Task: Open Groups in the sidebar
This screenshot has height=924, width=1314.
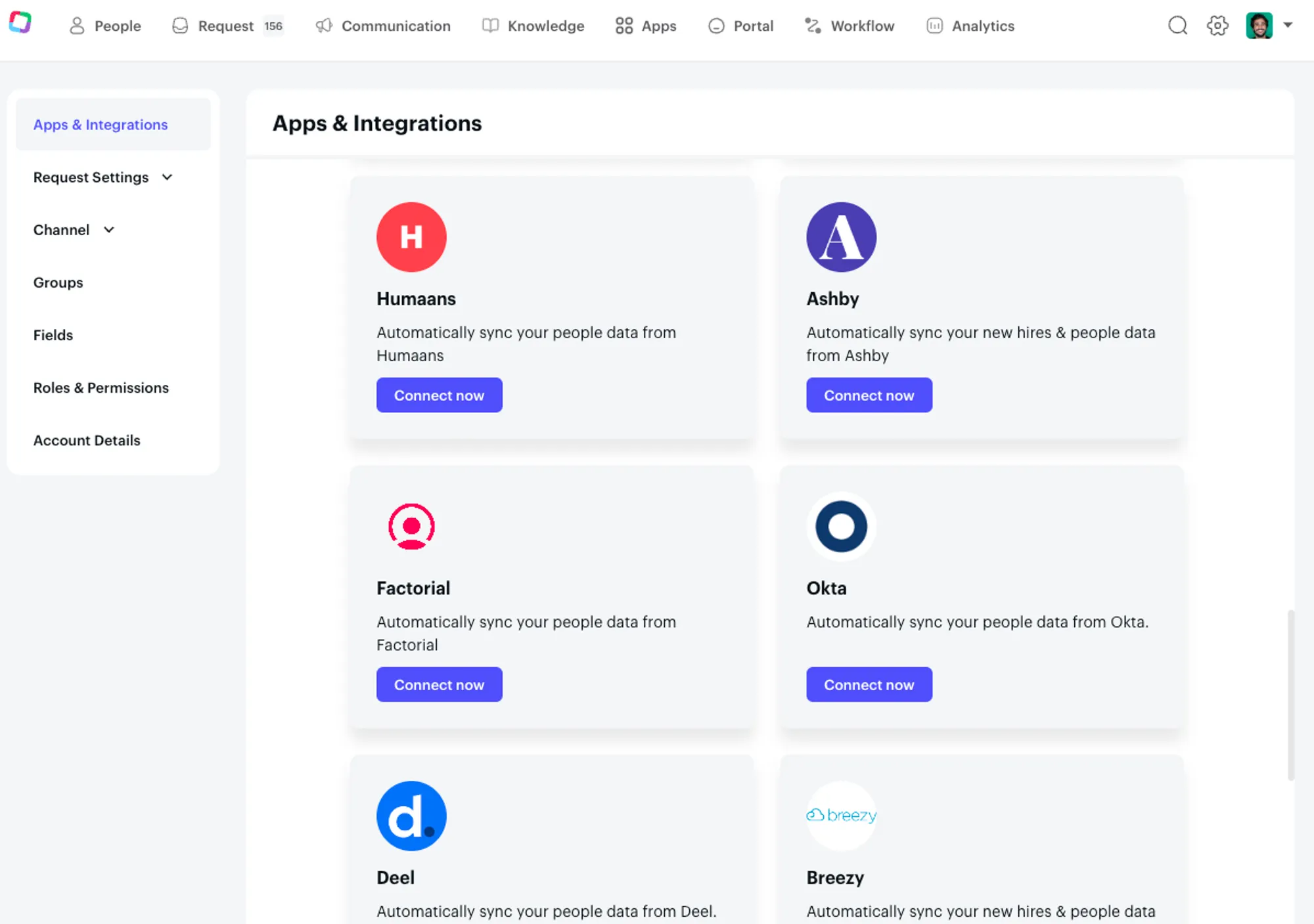Action: pyautogui.click(x=58, y=282)
